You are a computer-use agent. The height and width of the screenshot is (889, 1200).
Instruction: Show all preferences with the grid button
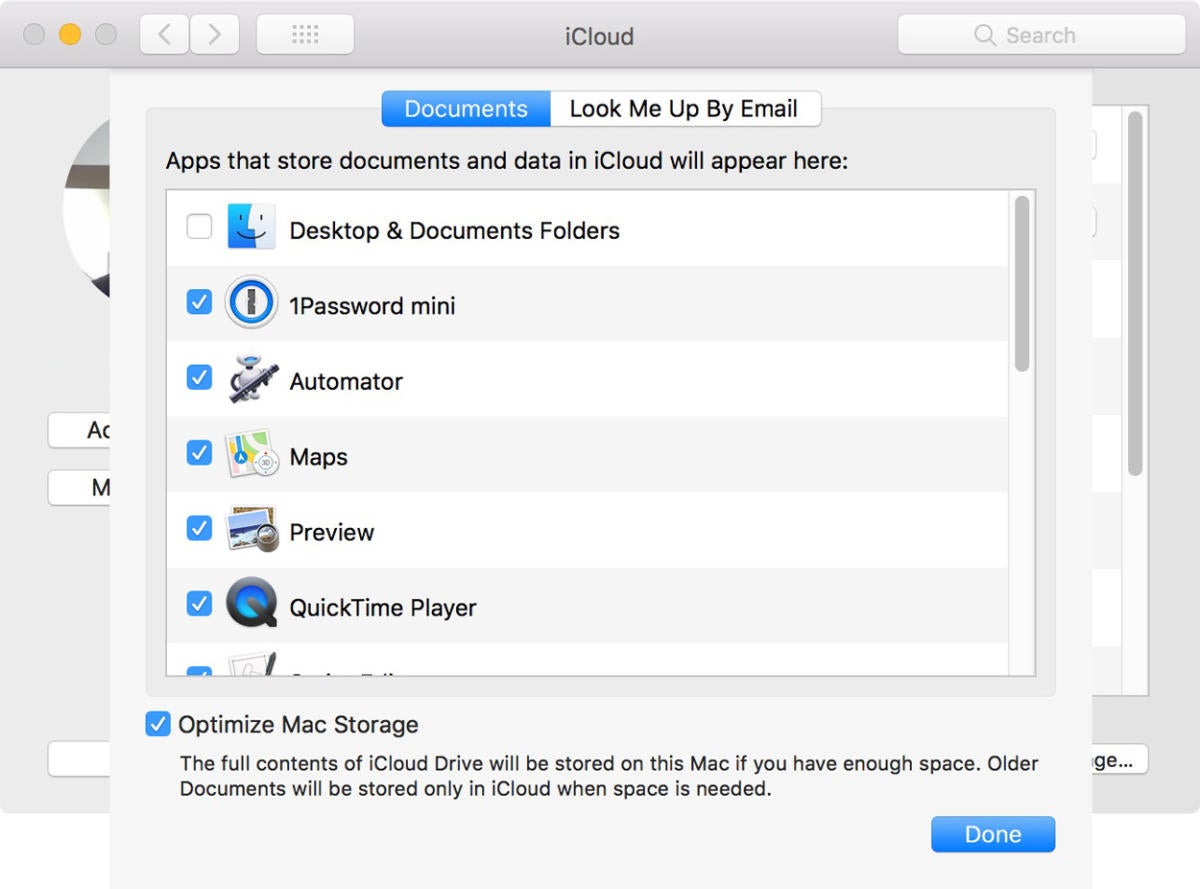(x=305, y=35)
